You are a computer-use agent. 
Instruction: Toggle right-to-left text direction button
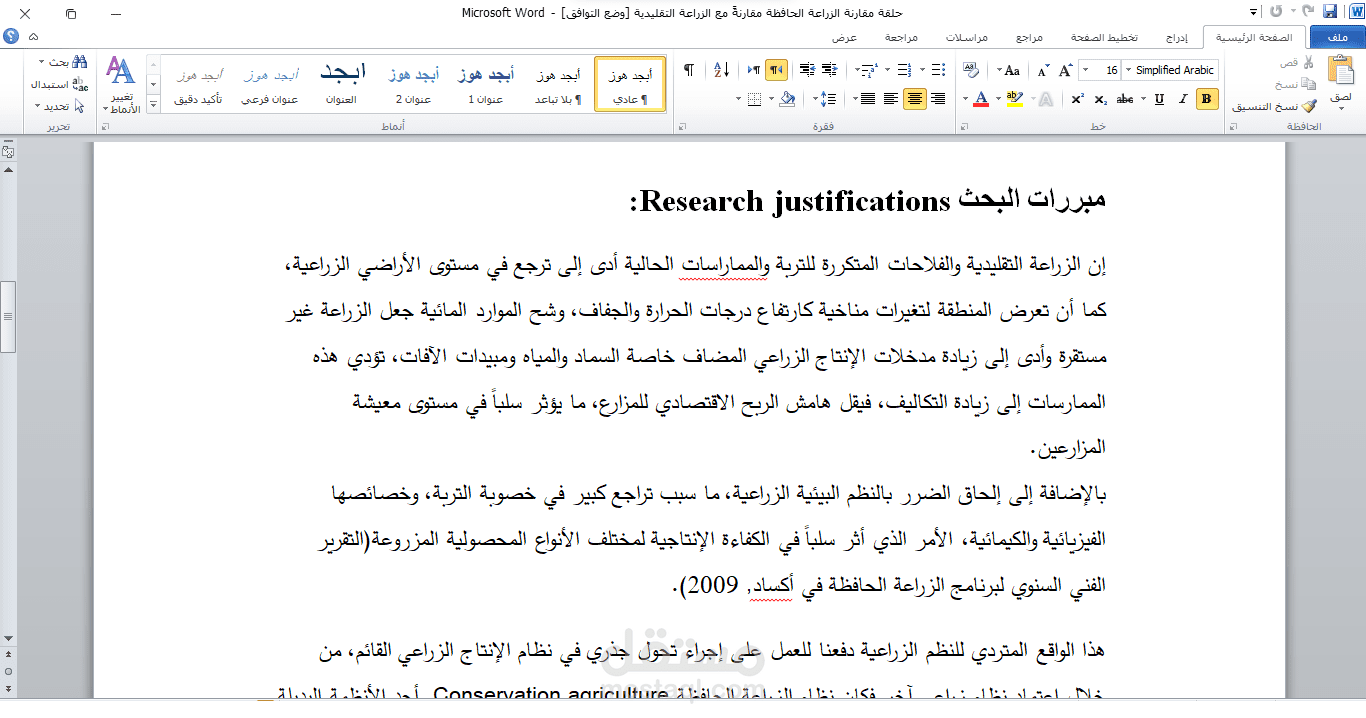tap(776, 70)
